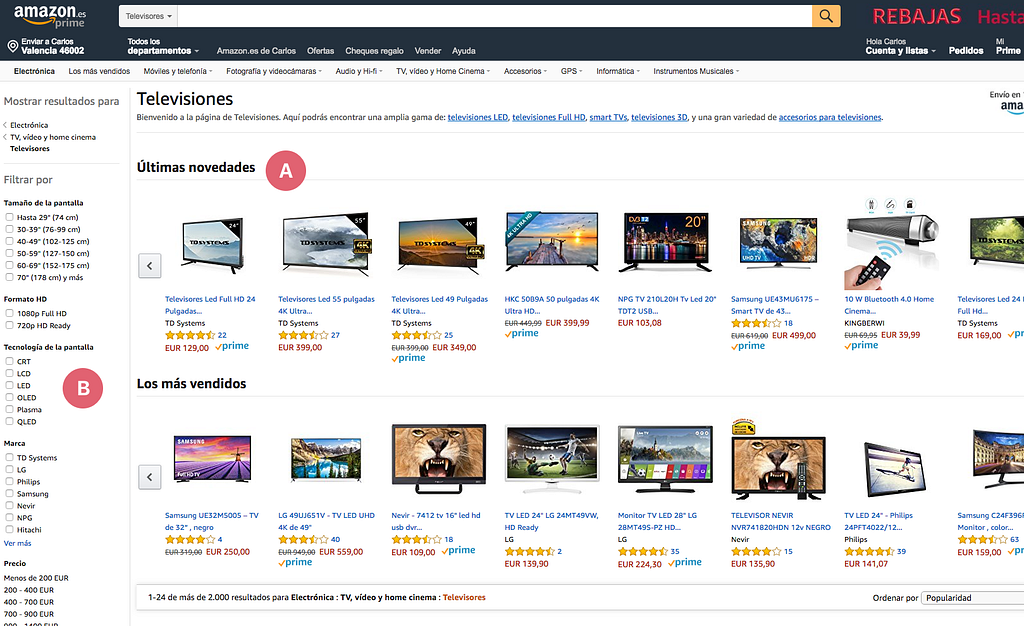The image size is (1024, 626).
Task: Open HKC 50B9A TV product image
Action: pos(552,242)
